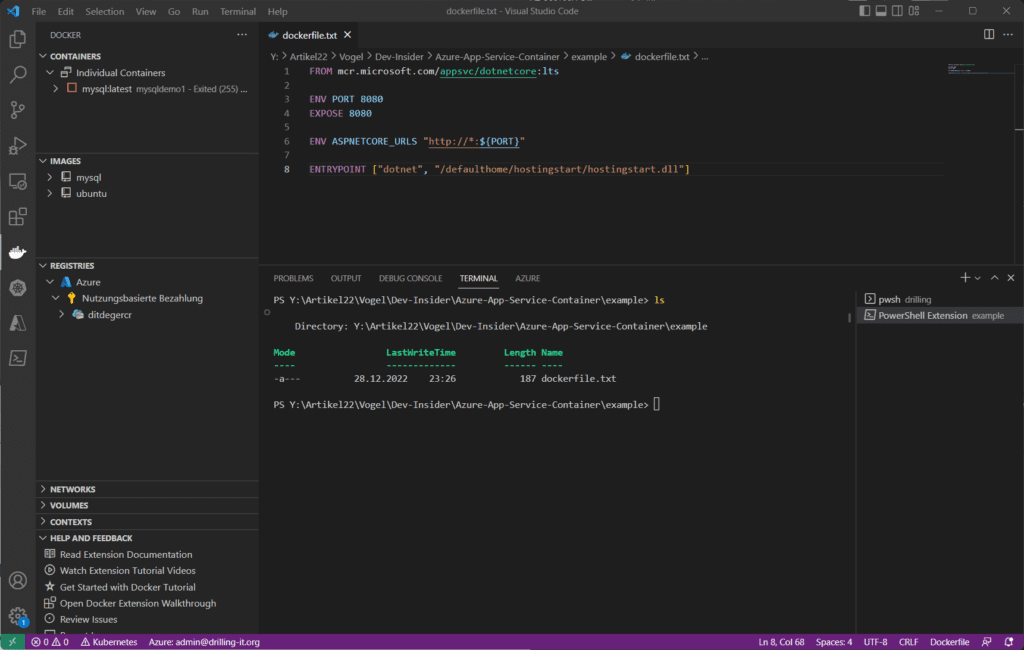Collapse the REGISTRIES section

(43, 266)
